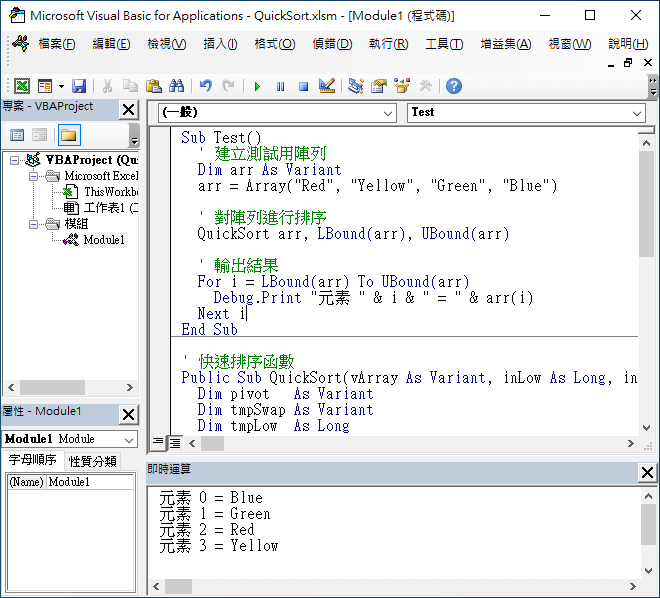Click the '元素 0 = Blue' output line

[x=211, y=498]
